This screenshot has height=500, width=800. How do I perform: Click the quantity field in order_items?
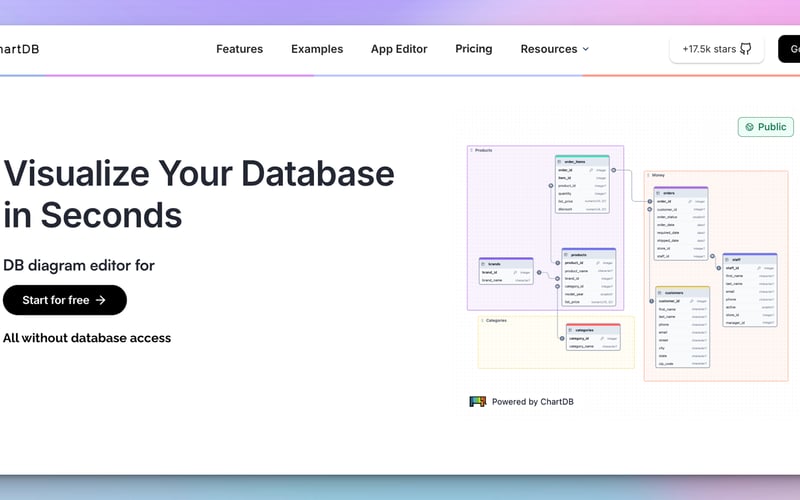click(x=582, y=193)
